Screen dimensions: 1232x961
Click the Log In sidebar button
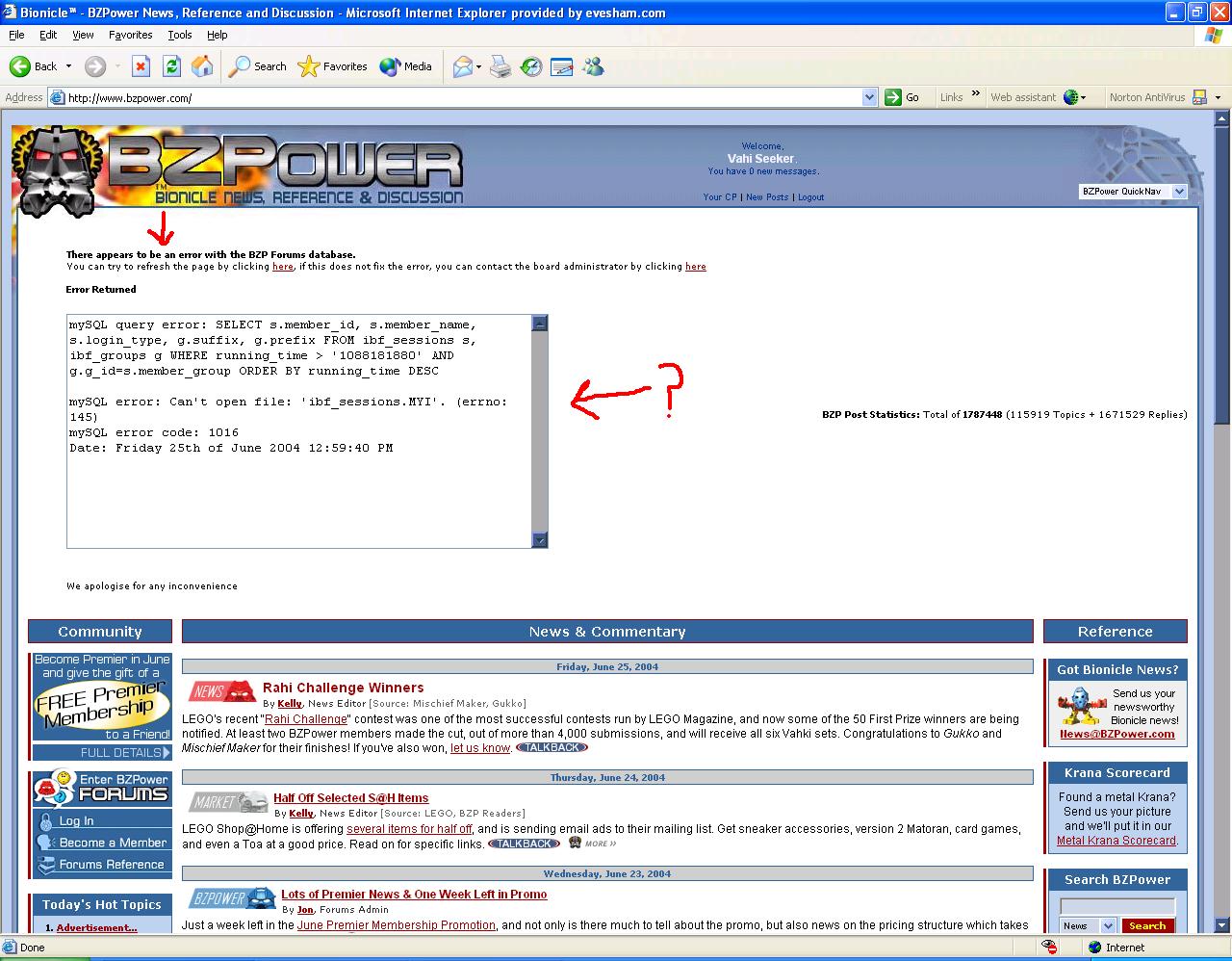click(100, 821)
